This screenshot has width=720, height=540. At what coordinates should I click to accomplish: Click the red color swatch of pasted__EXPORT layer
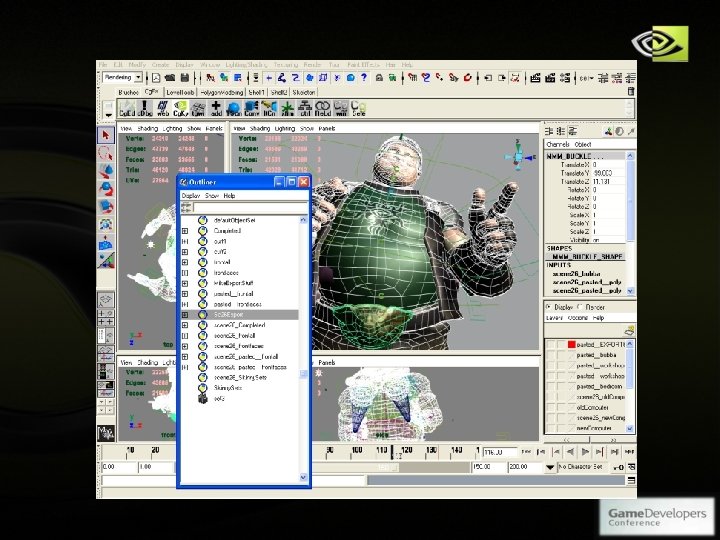571,344
